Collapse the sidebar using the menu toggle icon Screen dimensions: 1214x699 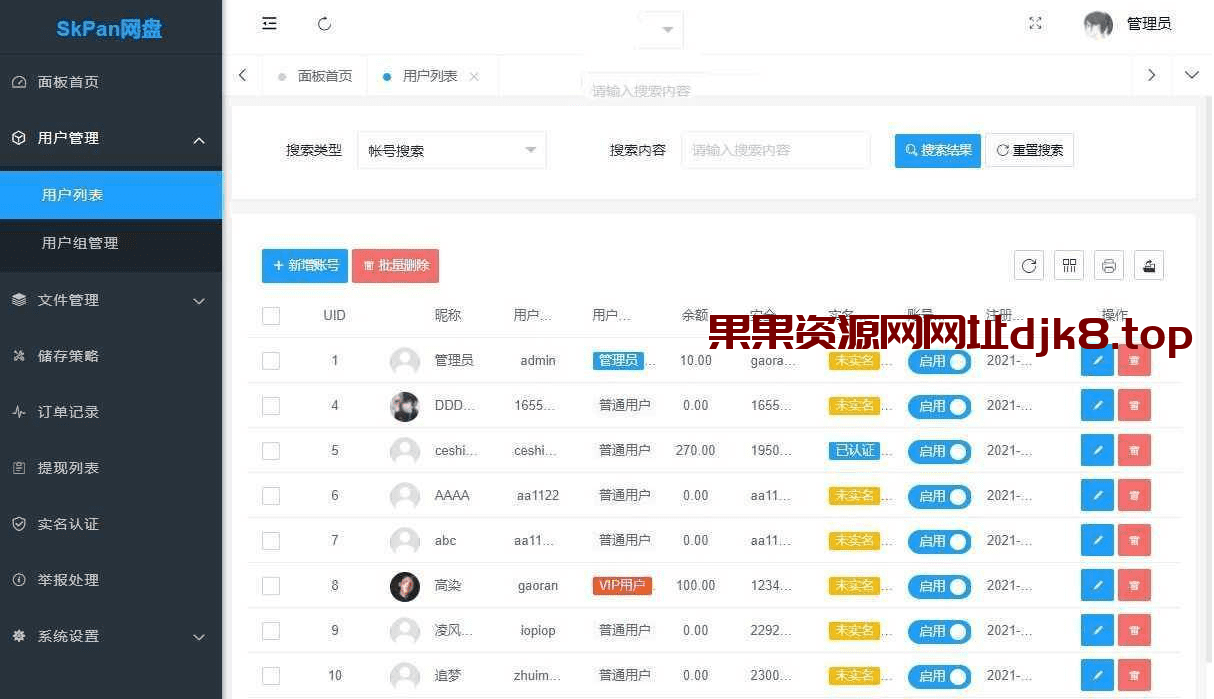tap(269, 23)
